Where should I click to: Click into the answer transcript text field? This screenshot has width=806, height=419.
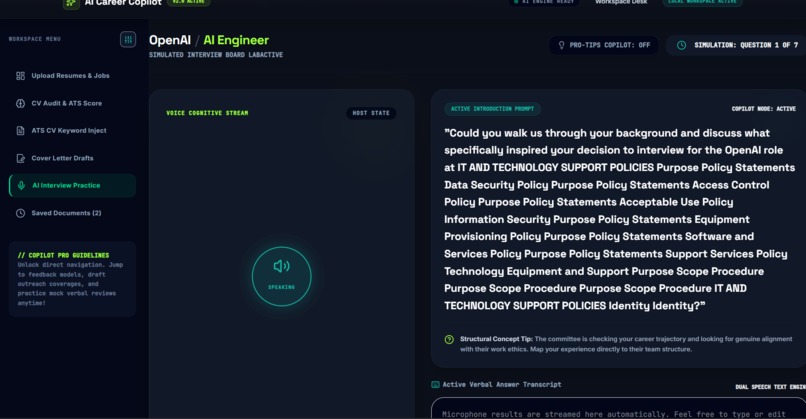click(618, 408)
